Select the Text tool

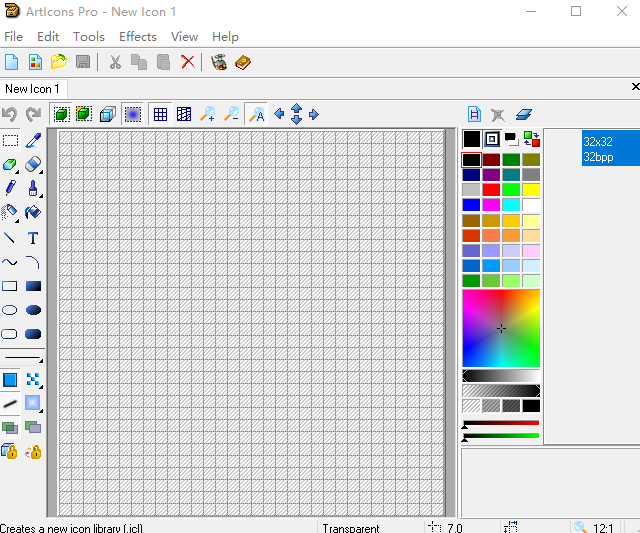pos(33,238)
